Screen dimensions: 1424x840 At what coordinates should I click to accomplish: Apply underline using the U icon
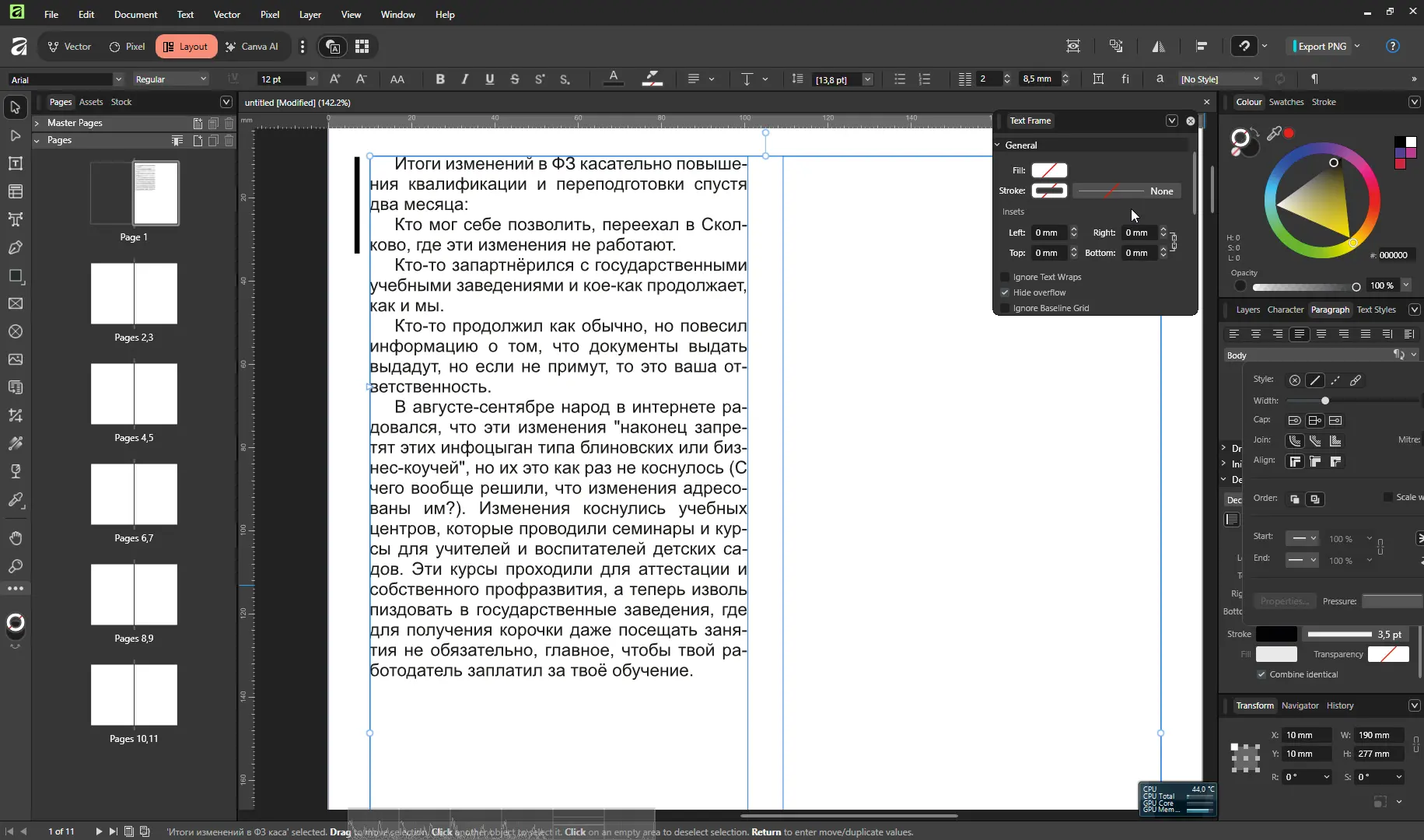[x=489, y=79]
